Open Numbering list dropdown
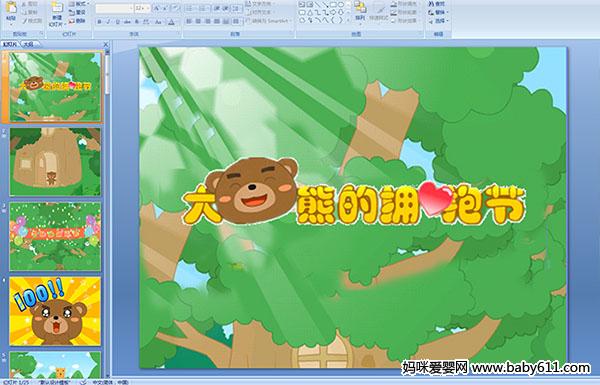This screenshot has width=600, height=385. coord(205,8)
